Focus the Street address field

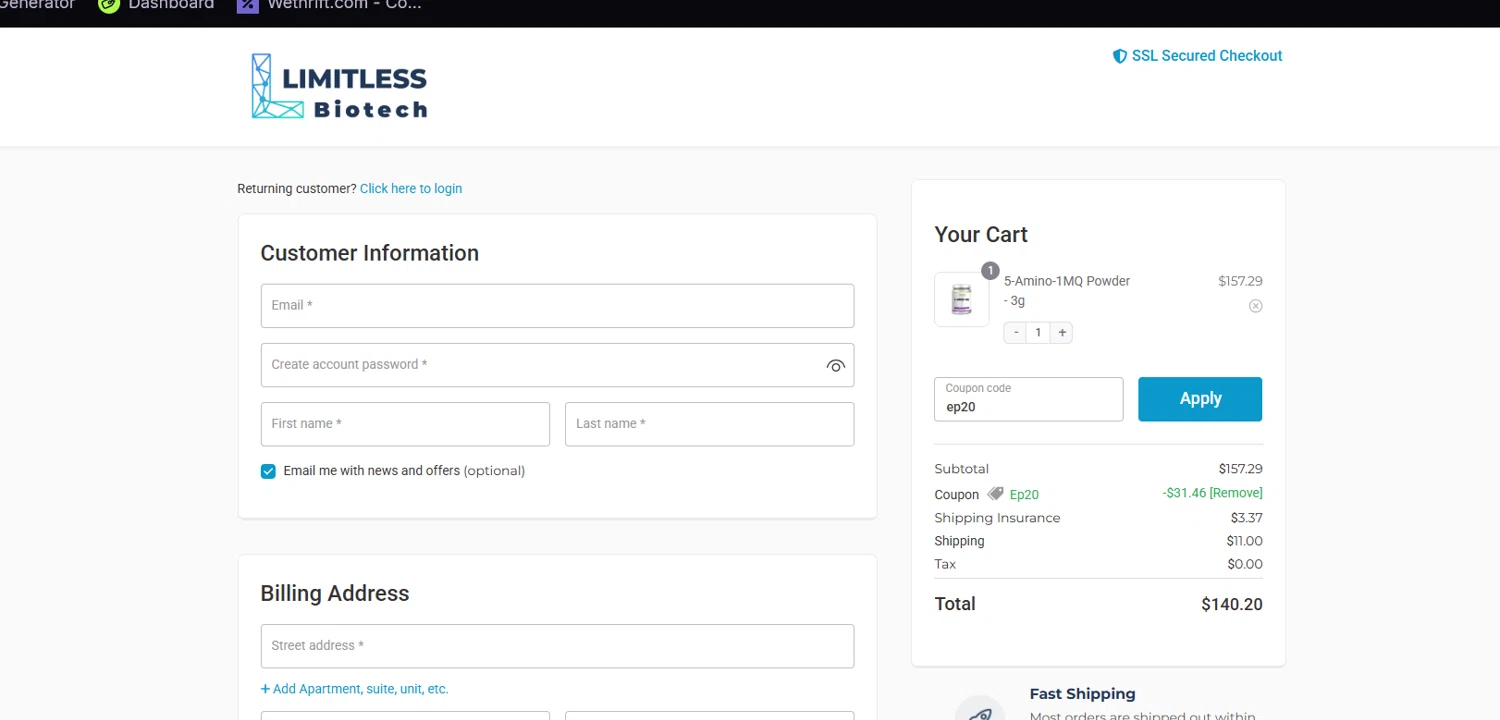click(x=557, y=646)
